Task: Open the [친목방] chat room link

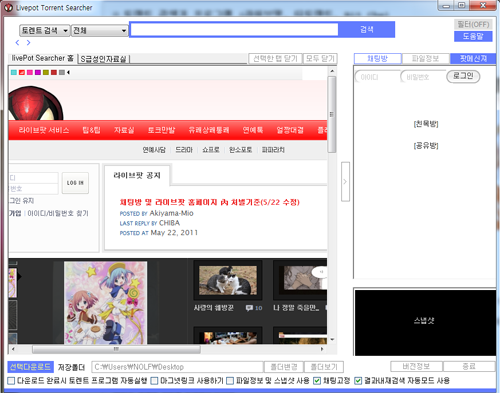Action: click(426, 124)
